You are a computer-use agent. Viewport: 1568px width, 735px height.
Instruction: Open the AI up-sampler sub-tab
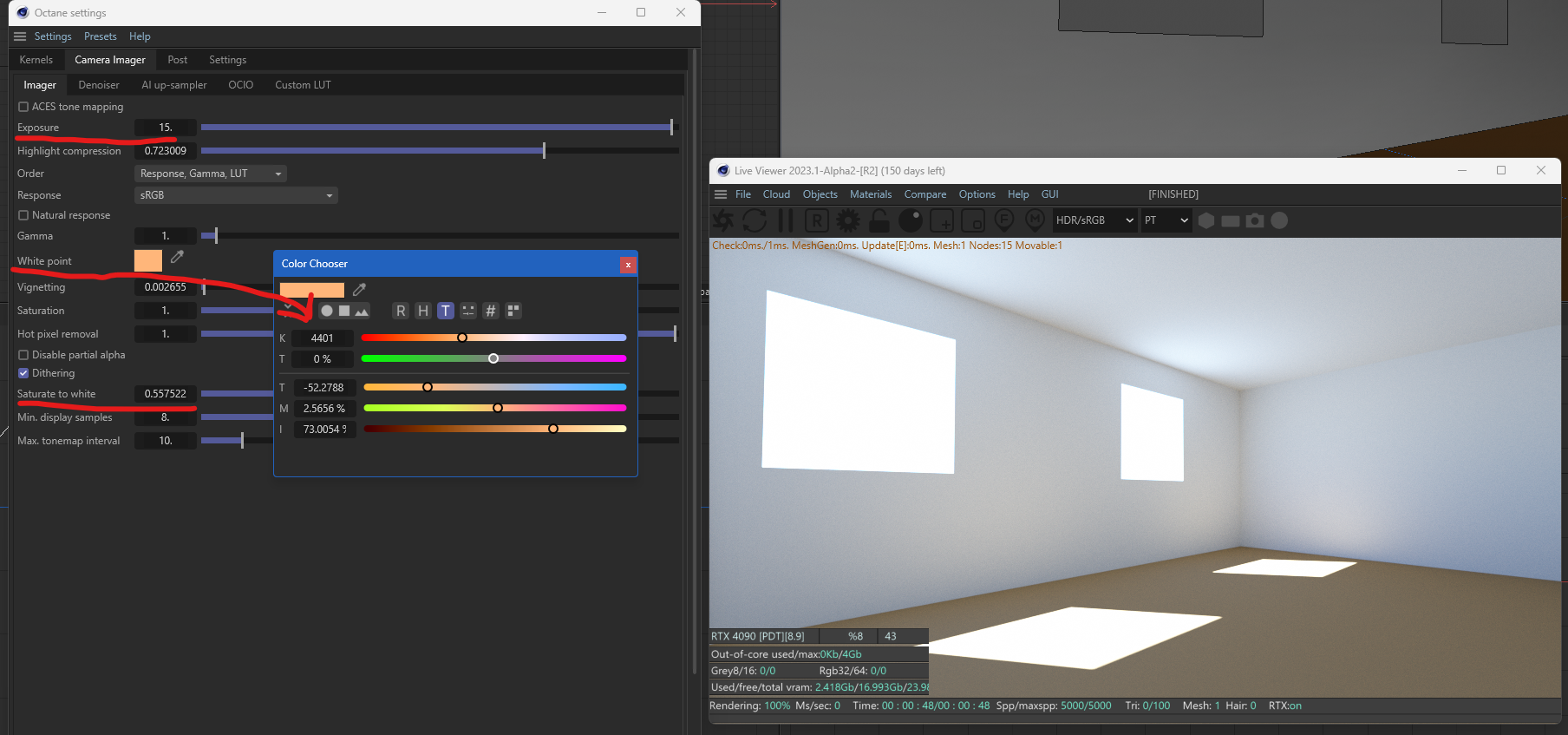(x=174, y=85)
